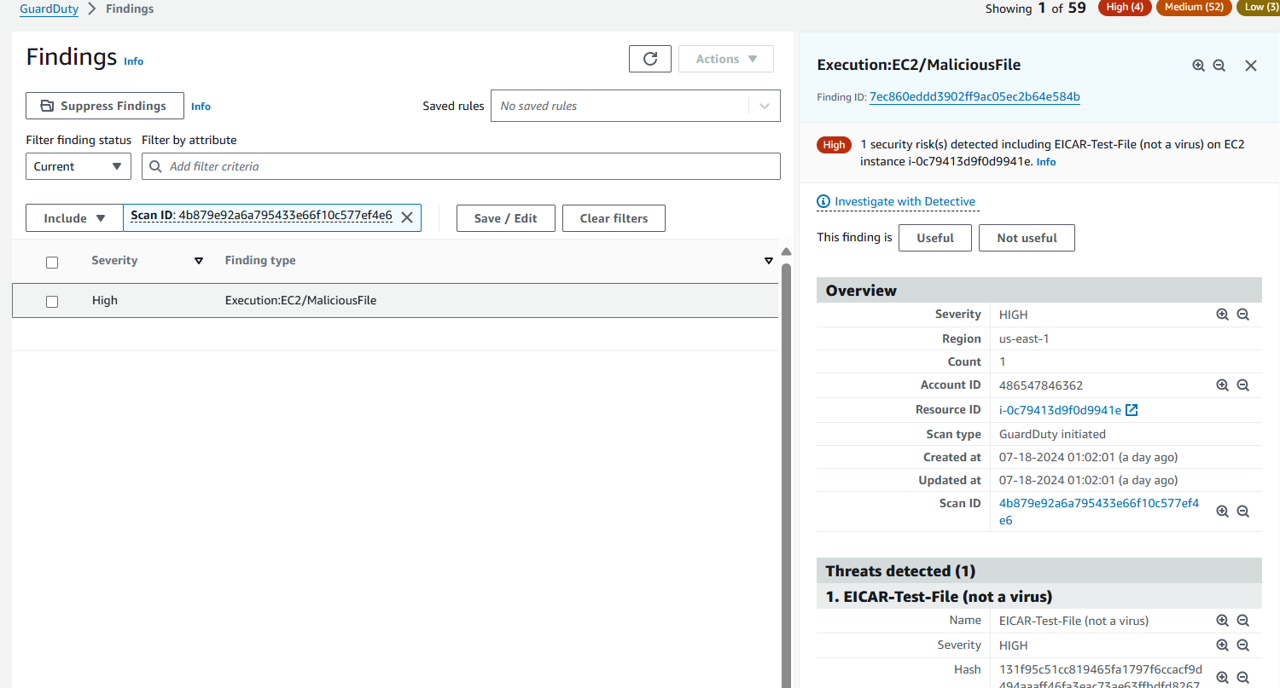Open the Include filter mode dropdown
Viewport: 1280px width, 688px height.
pyautogui.click(x=75, y=218)
